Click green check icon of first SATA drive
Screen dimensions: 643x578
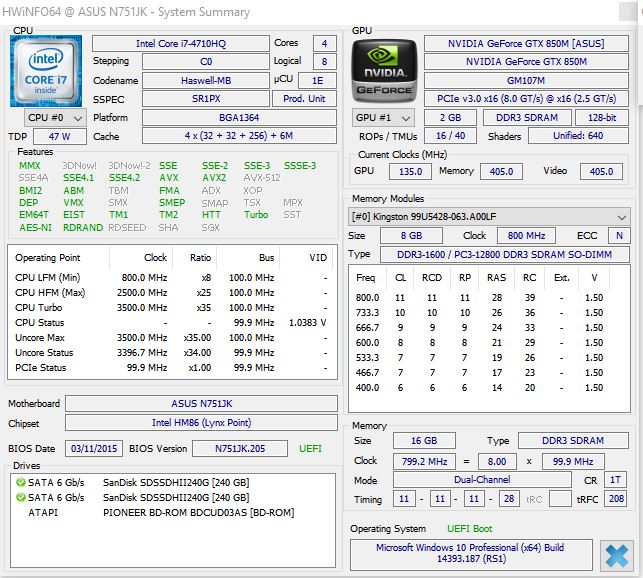point(20,482)
